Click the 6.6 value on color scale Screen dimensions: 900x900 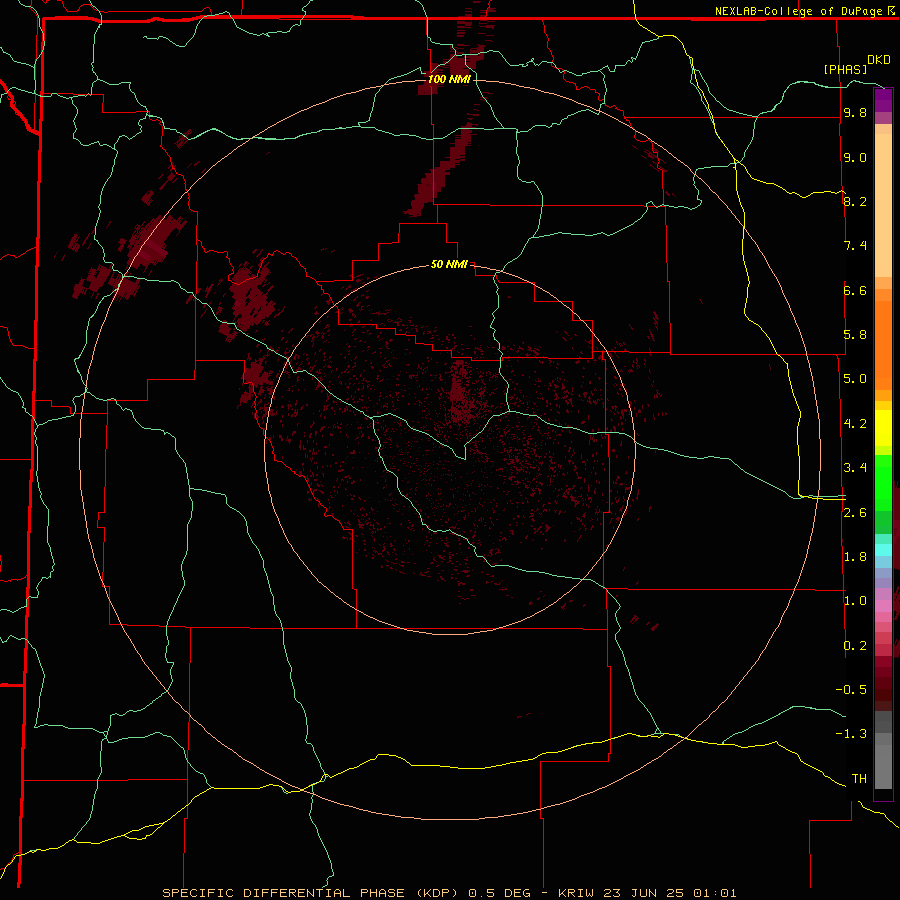[x=855, y=290]
